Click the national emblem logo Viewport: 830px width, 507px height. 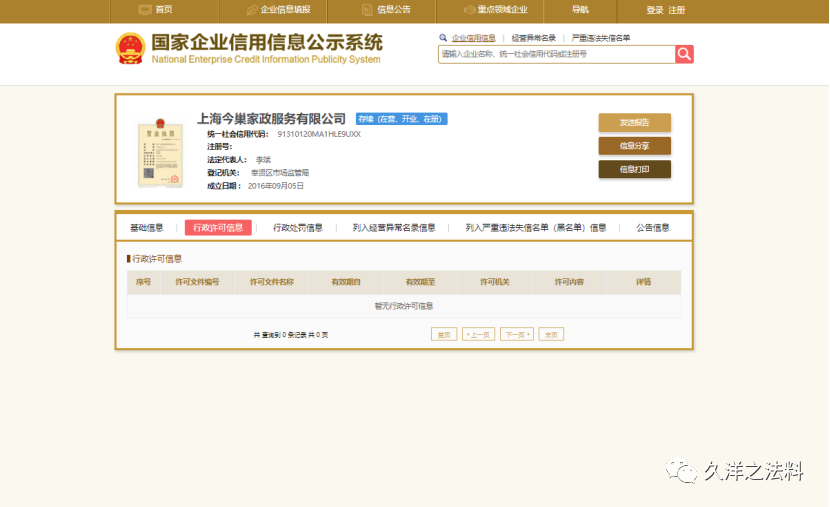(130, 48)
